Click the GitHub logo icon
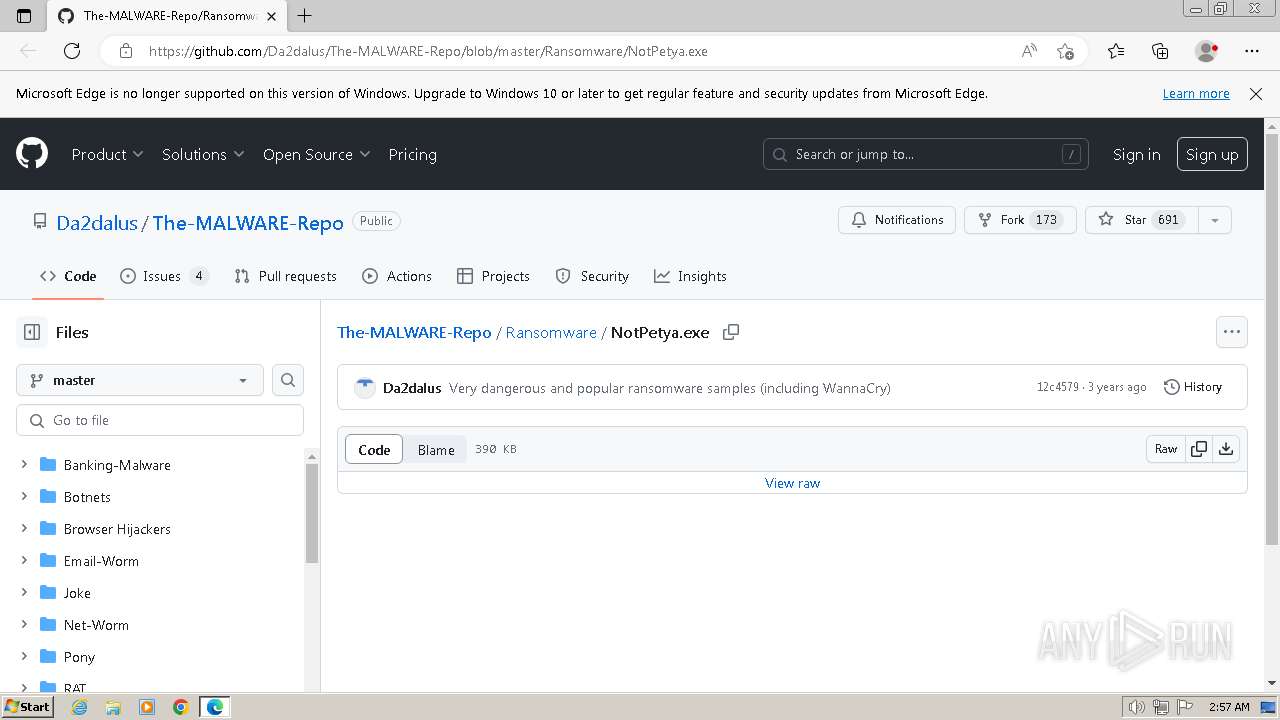 pyautogui.click(x=32, y=154)
